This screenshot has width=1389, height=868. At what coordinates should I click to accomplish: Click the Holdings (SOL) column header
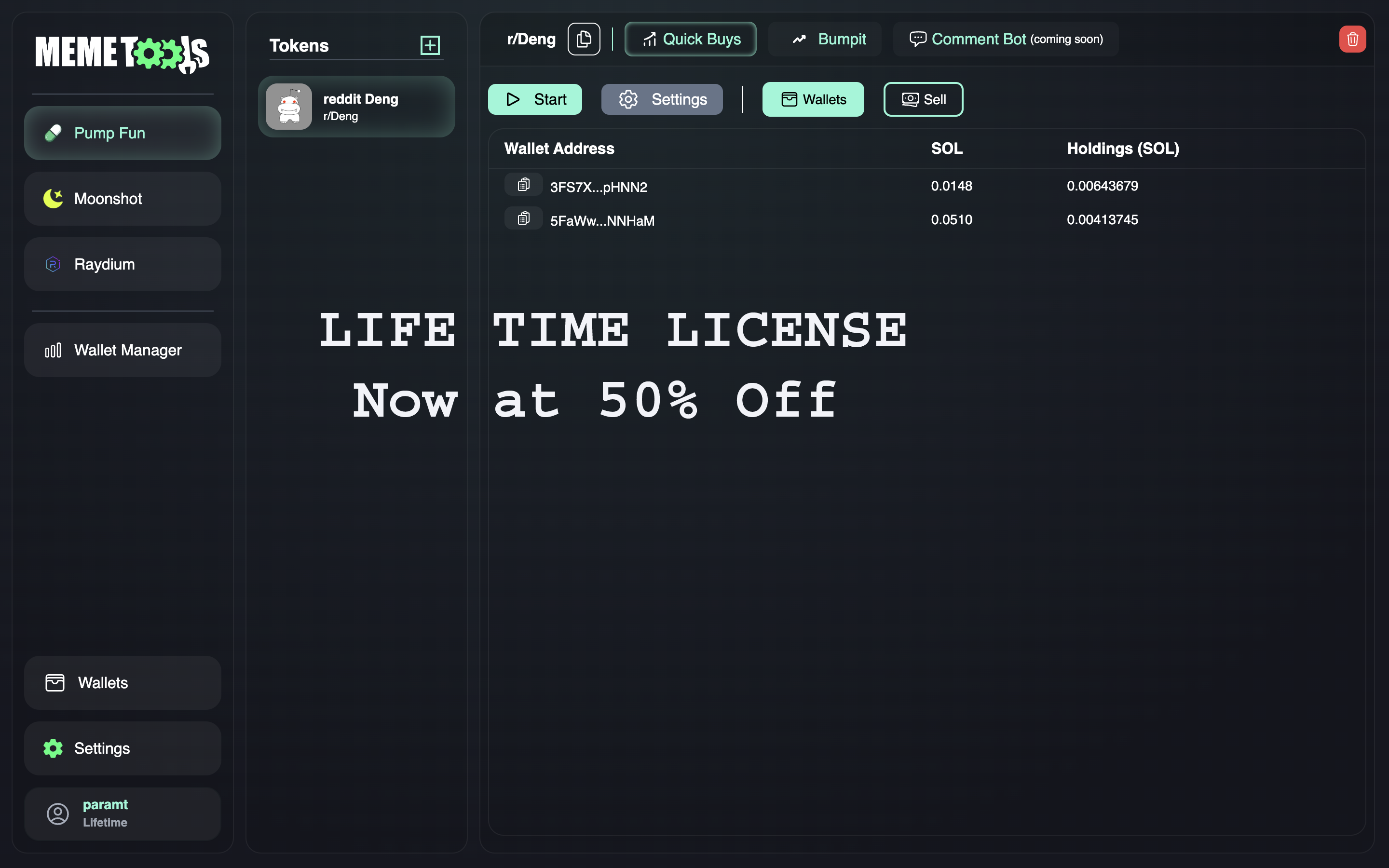click(1123, 149)
